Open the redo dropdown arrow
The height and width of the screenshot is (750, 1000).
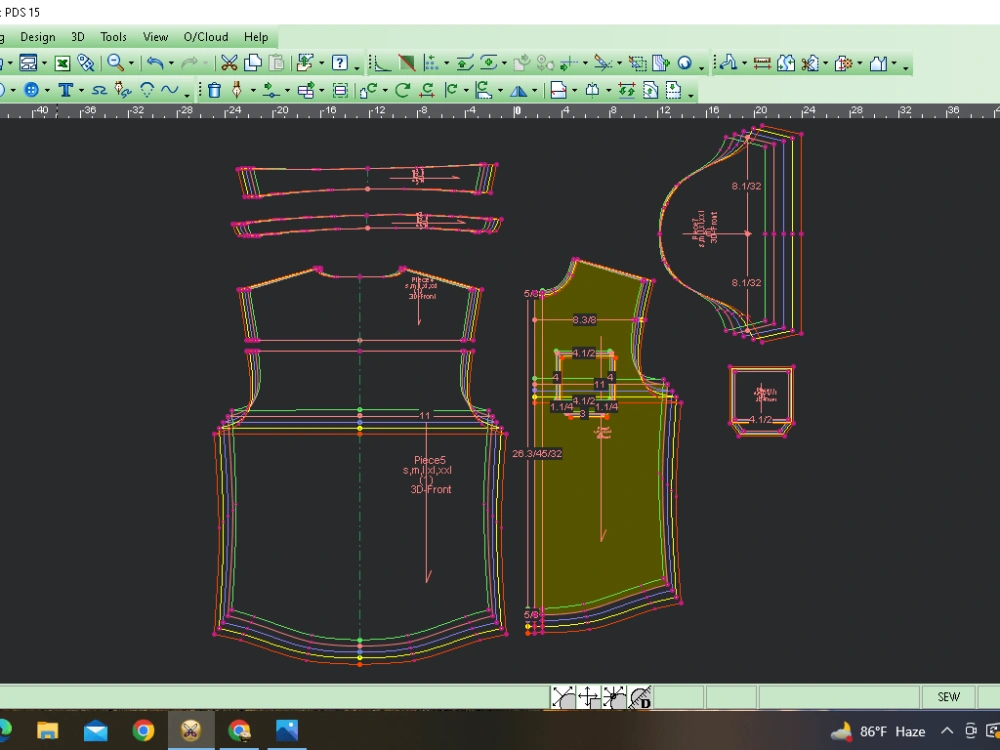pyautogui.click(x=207, y=64)
